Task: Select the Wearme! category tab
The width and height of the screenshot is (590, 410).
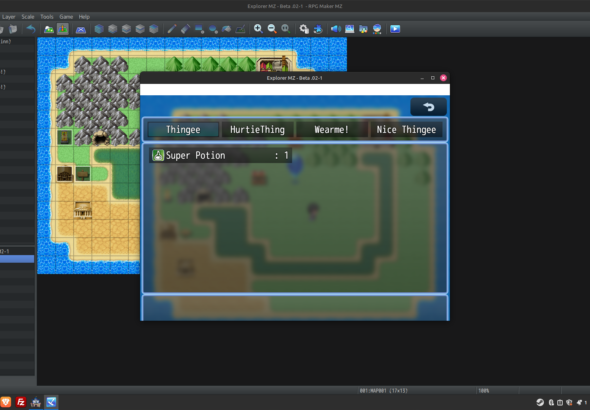Action: tap(331, 130)
